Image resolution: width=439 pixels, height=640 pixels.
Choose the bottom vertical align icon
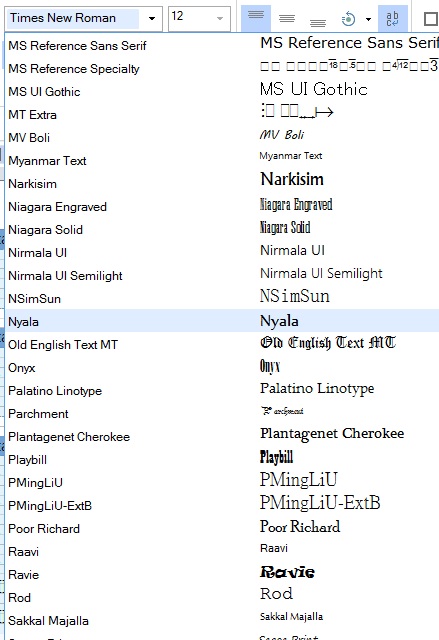tap(318, 18)
